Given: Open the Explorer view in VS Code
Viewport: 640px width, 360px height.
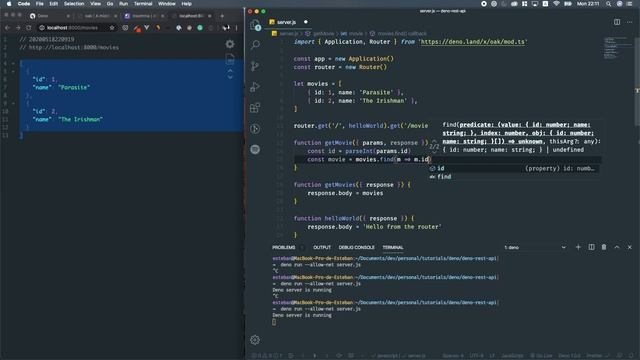Looking at the screenshot, I should (x=255, y=25).
